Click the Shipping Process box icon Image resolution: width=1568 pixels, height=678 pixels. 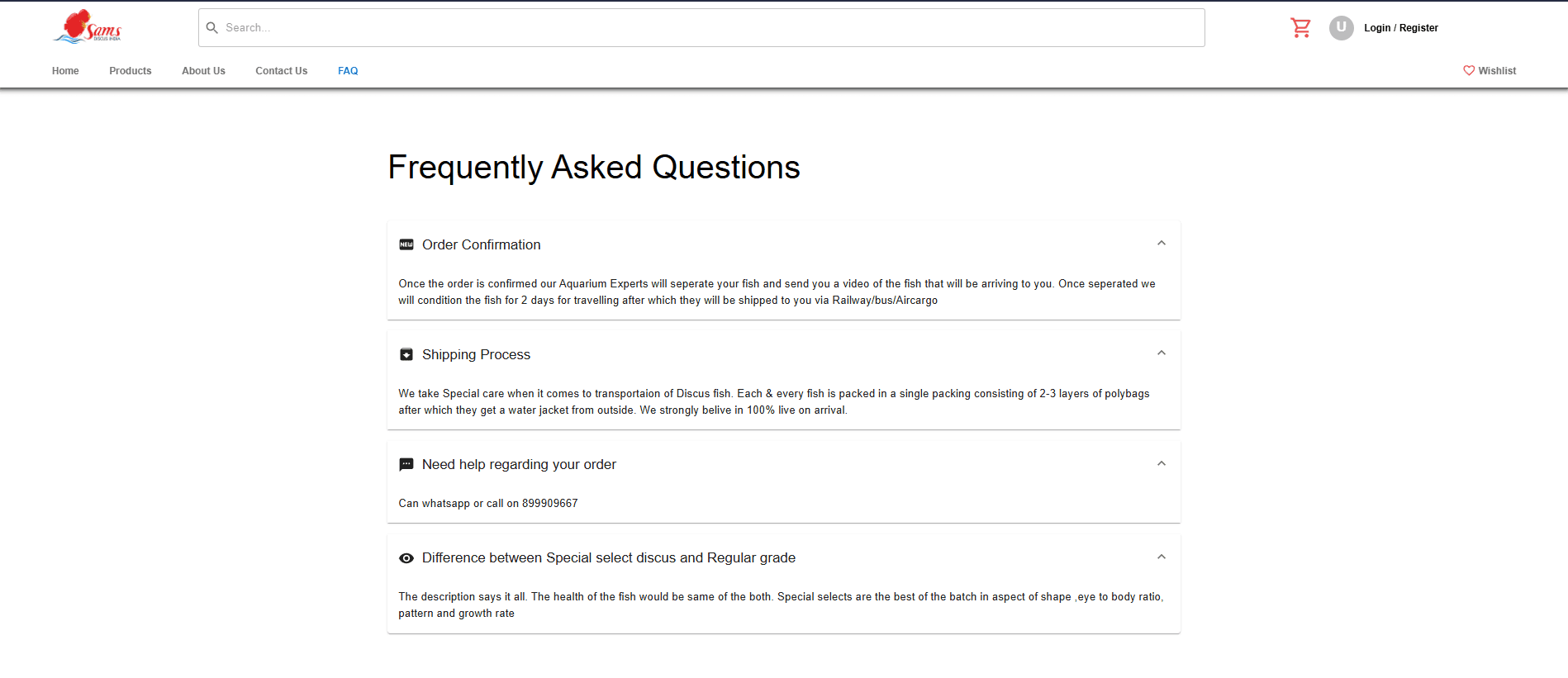[406, 354]
